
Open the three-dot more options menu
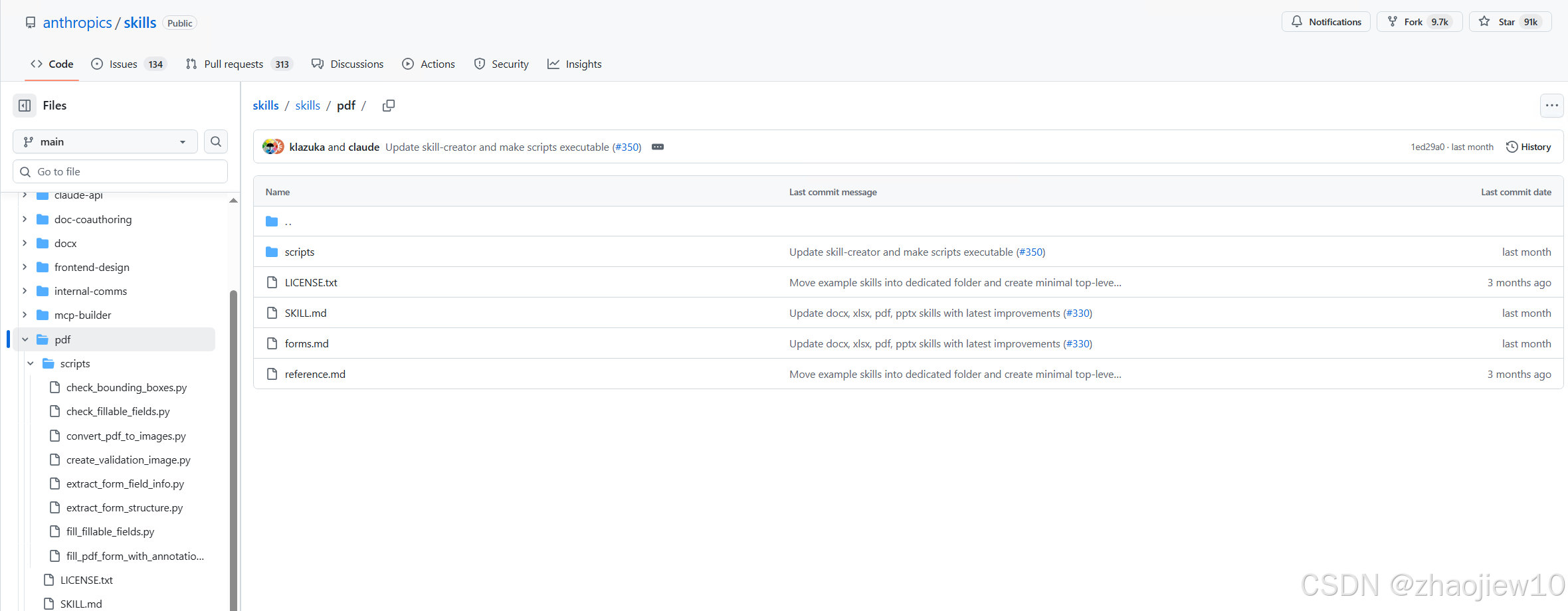(x=1552, y=106)
